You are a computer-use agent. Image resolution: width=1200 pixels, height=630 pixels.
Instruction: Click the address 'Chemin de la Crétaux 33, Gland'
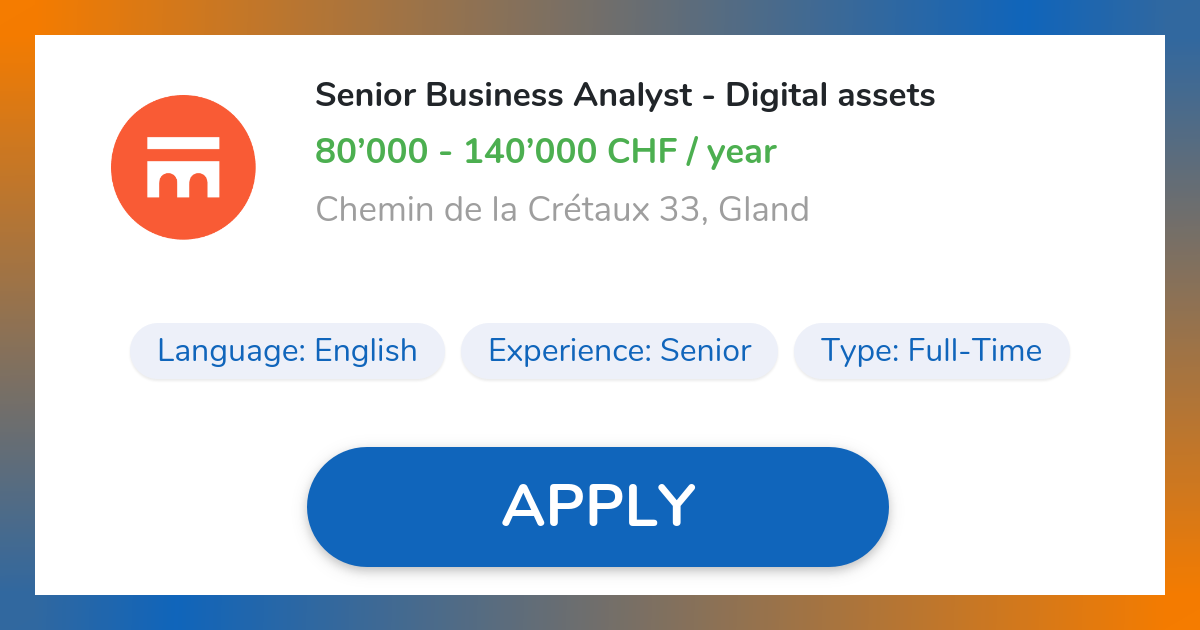pyautogui.click(x=562, y=209)
